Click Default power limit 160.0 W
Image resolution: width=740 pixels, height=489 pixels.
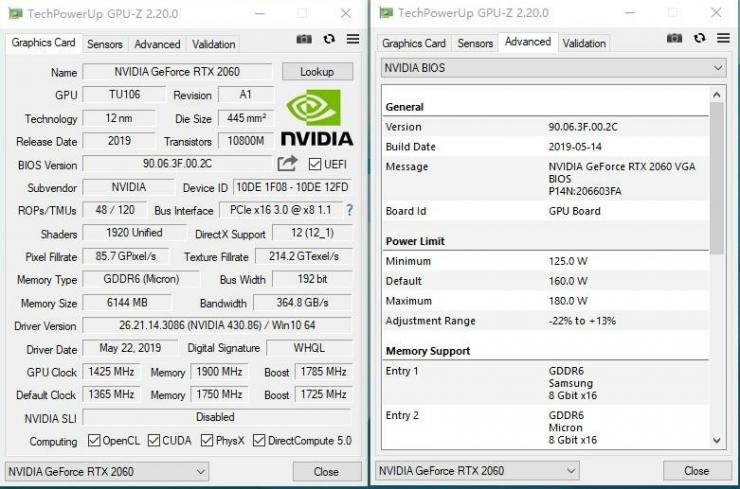click(568, 281)
